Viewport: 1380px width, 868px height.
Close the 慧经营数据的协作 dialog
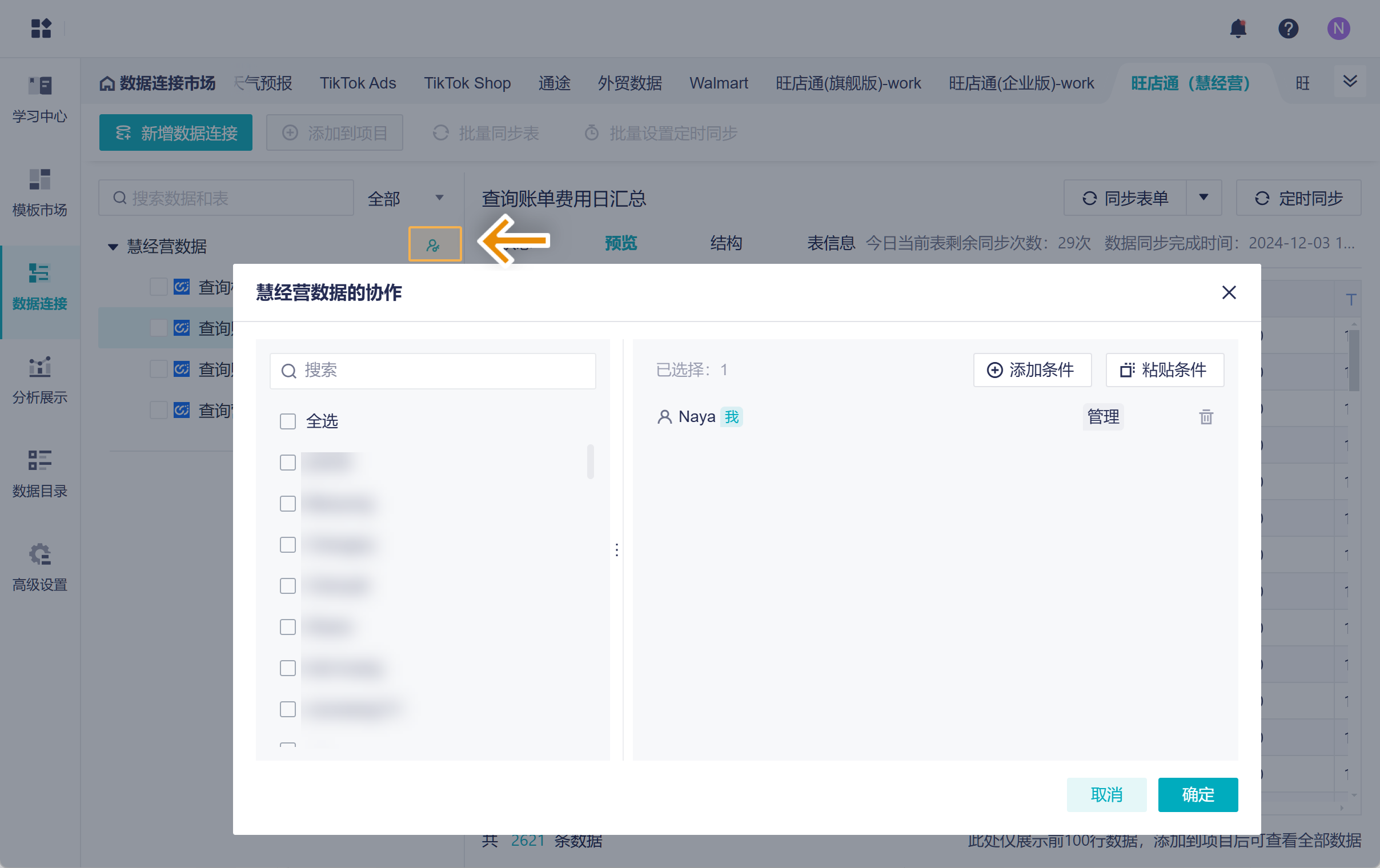coord(1228,292)
